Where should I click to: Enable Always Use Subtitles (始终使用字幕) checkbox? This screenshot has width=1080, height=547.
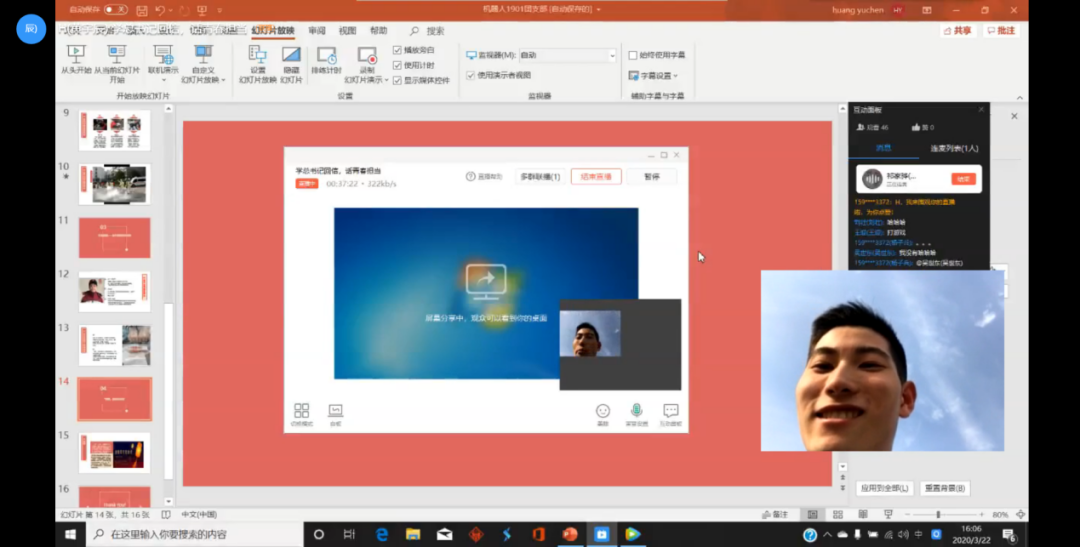[x=633, y=55]
